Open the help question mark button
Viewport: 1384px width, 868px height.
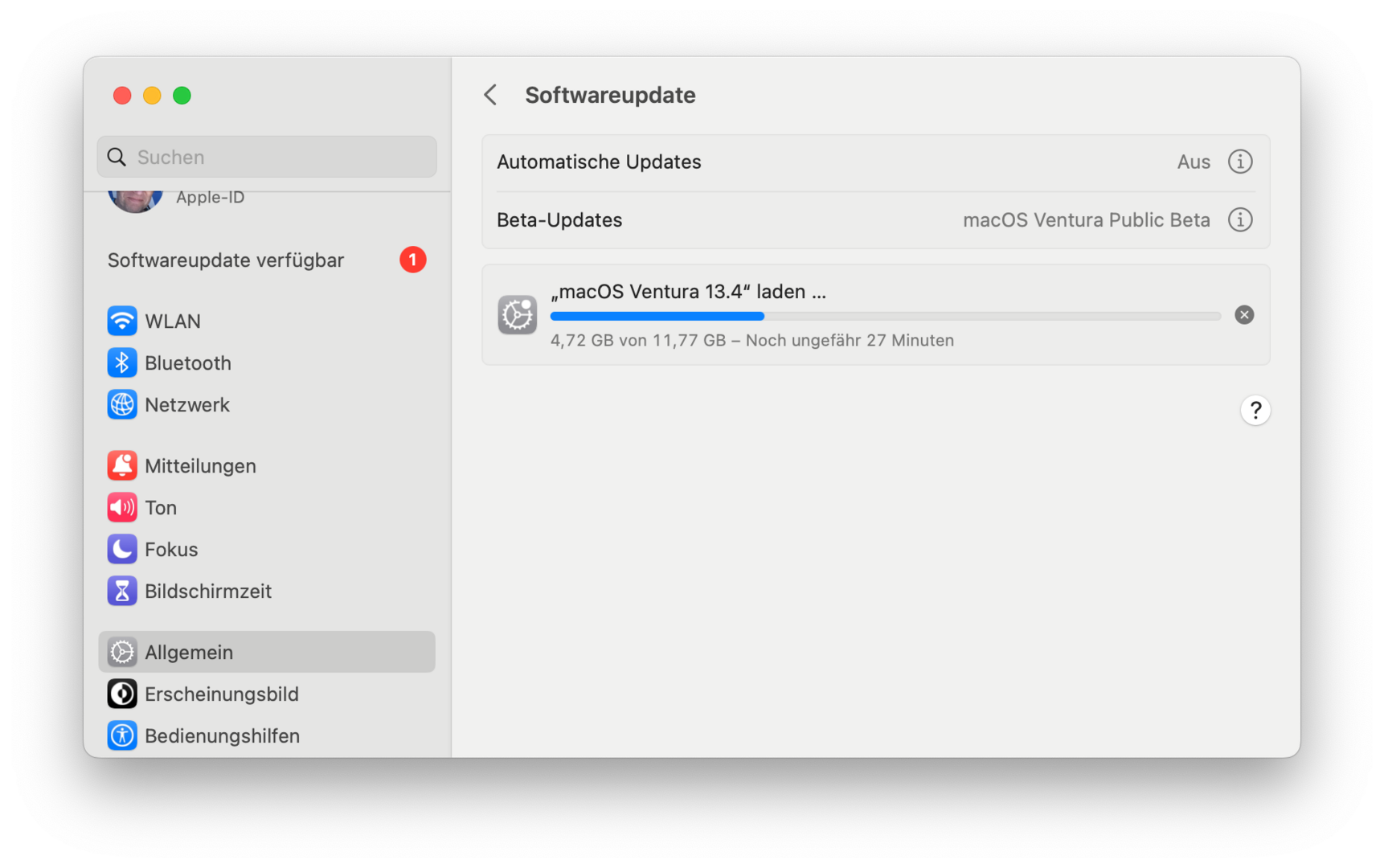1255,411
